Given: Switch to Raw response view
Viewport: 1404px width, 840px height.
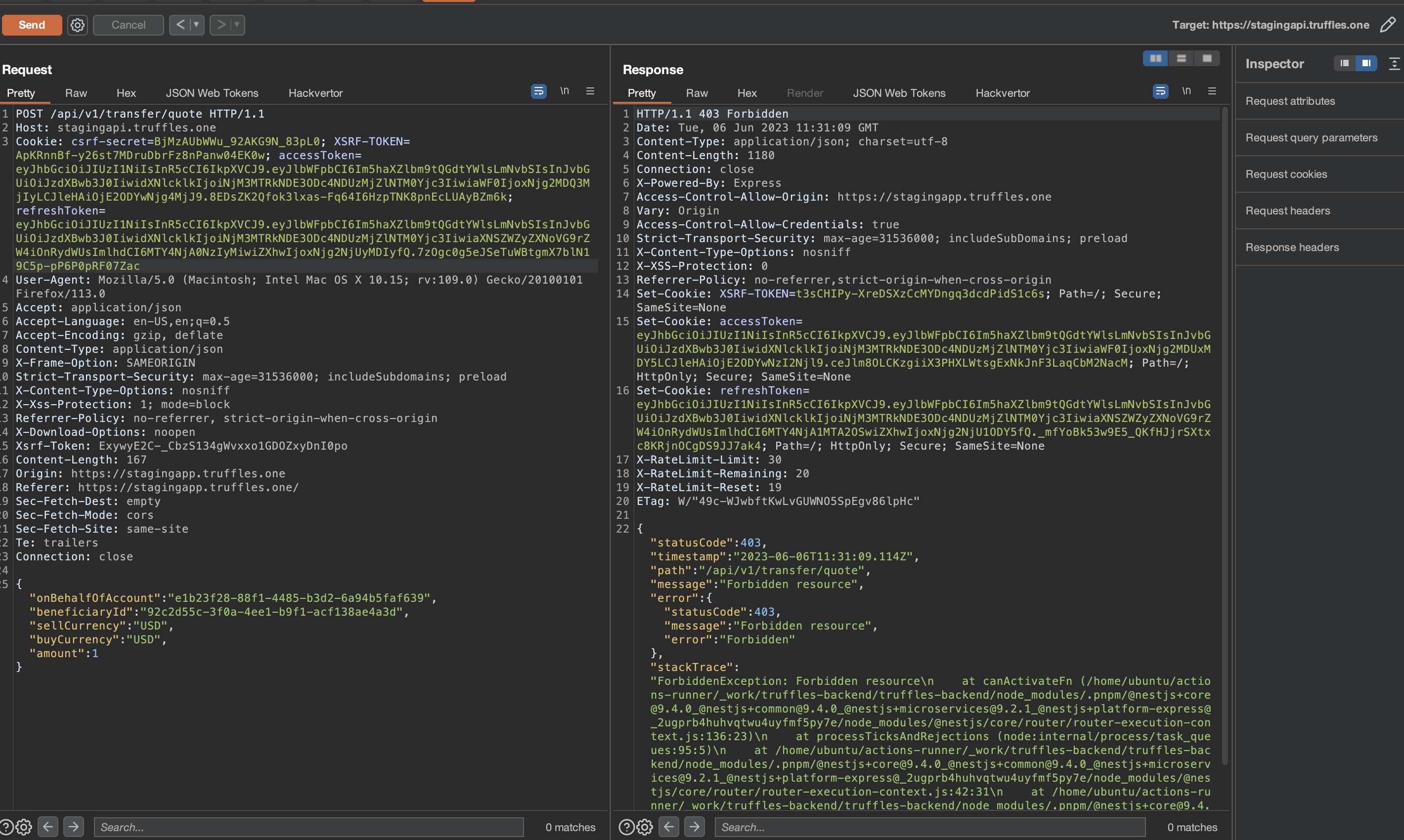Looking at the screenshot, I should coord(697,93).
